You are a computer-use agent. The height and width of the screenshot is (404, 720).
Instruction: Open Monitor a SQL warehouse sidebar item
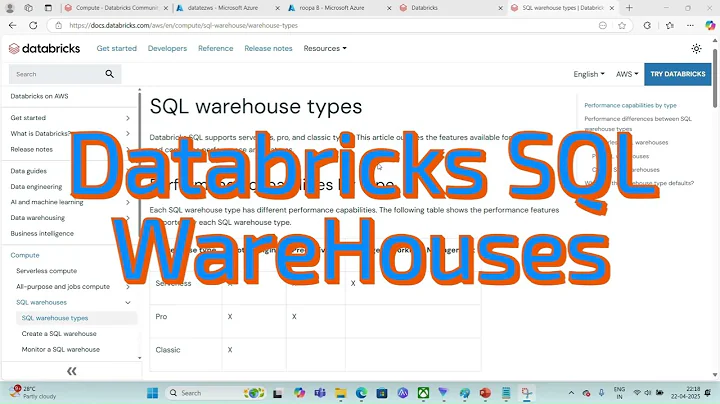61,349
